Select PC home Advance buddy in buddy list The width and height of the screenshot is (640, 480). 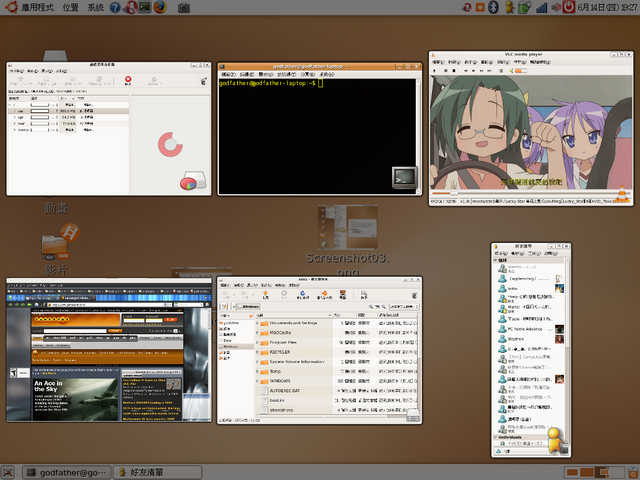click(x=530, y=329)
